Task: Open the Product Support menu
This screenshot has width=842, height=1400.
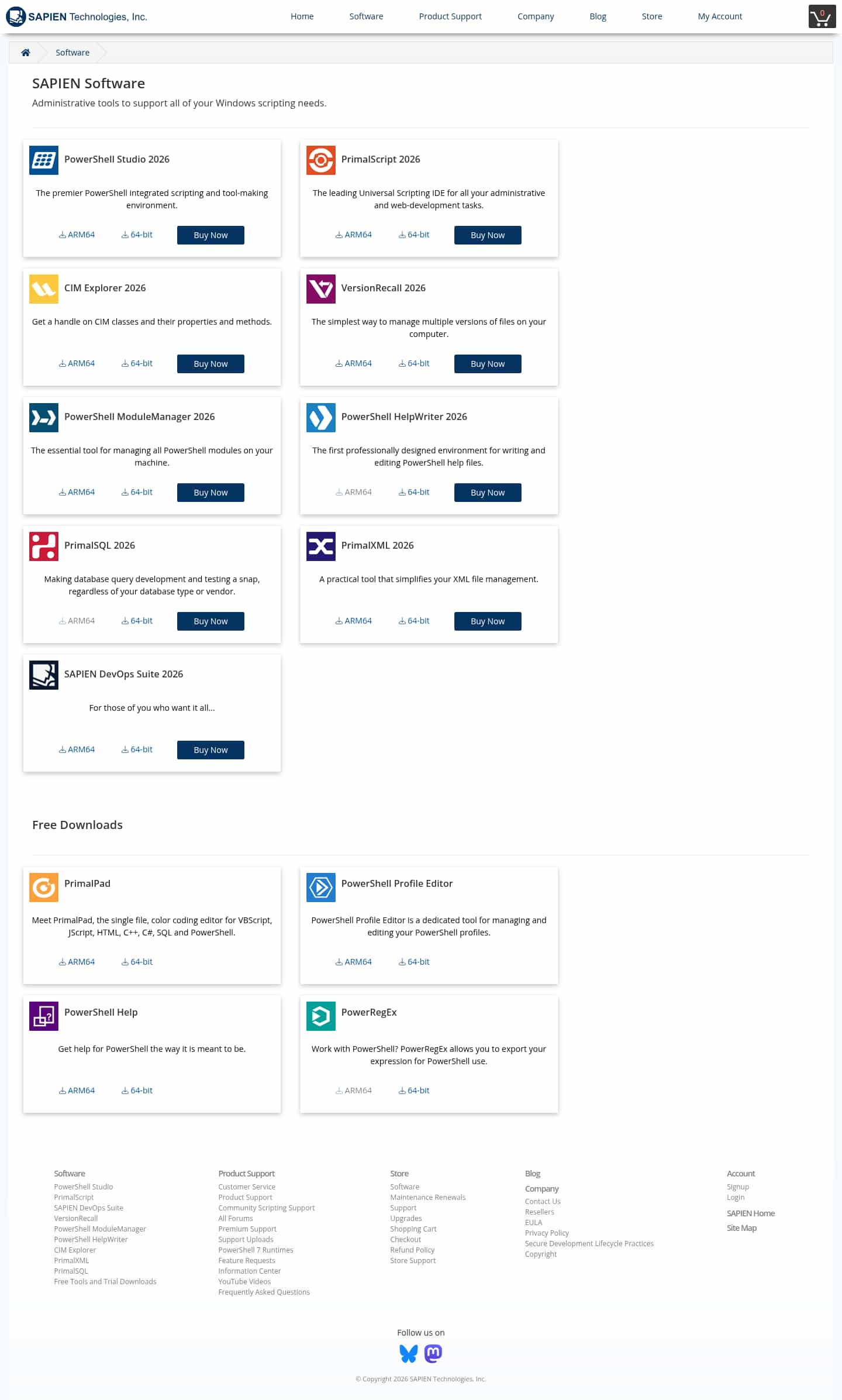Action: point(450,16)
